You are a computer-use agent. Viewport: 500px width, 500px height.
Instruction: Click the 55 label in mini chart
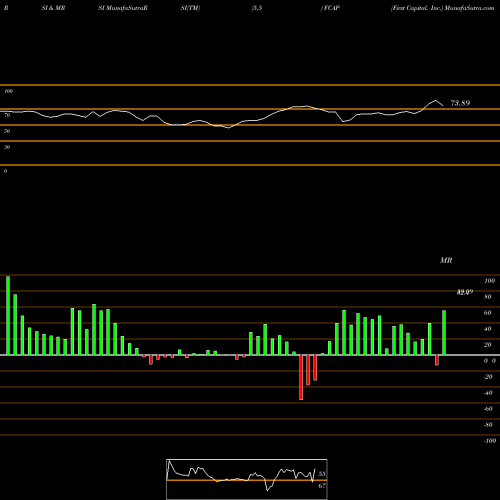coord(322,474)
